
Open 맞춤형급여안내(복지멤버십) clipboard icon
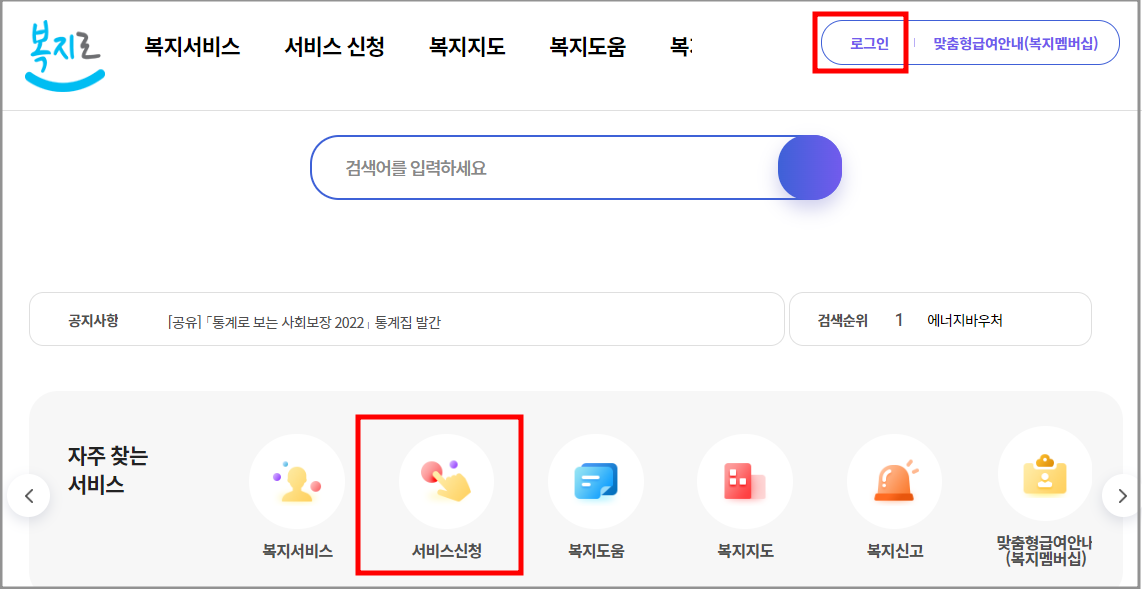[1045, 480]
